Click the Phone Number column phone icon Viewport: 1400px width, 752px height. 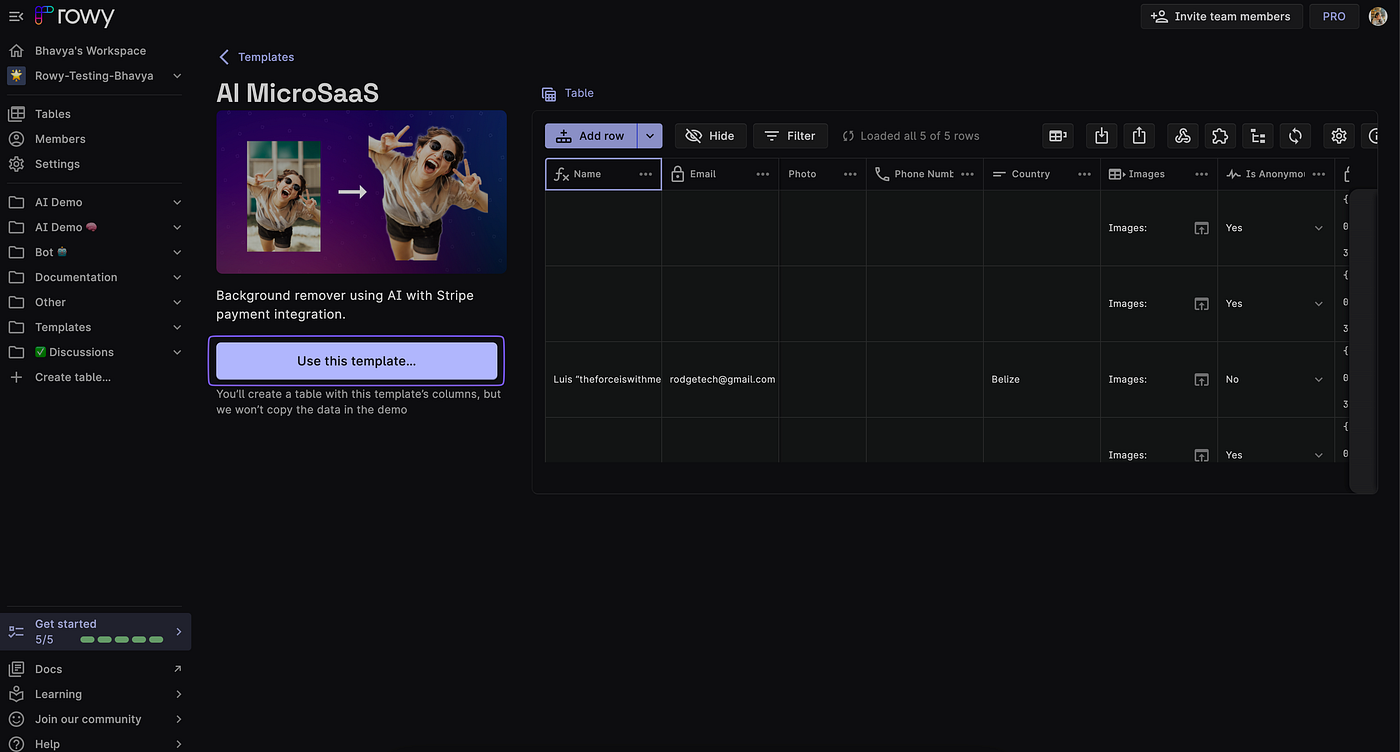click(x=882, y=174)
